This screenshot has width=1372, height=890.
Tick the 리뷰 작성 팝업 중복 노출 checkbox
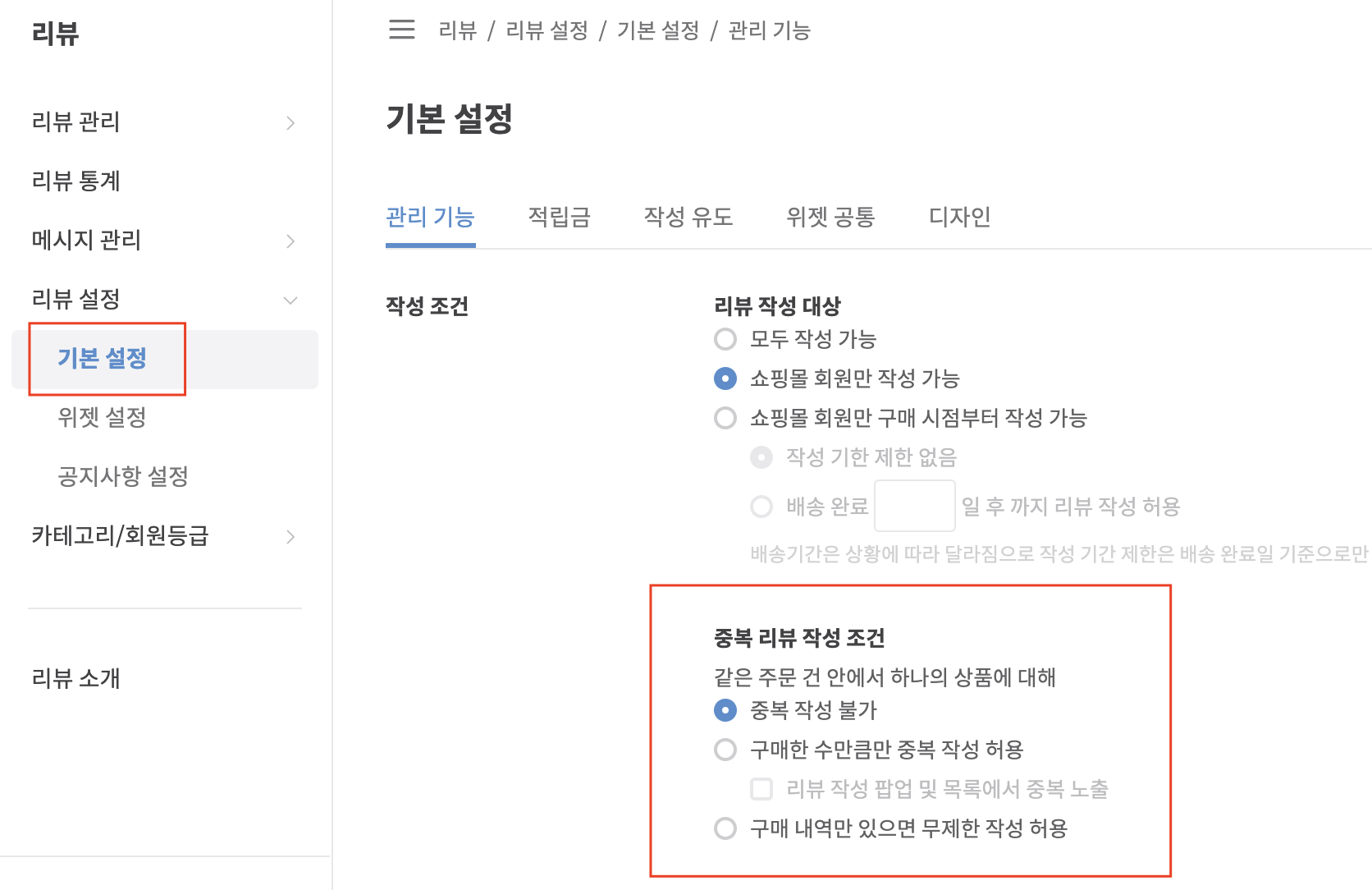[x=761, y=789]
